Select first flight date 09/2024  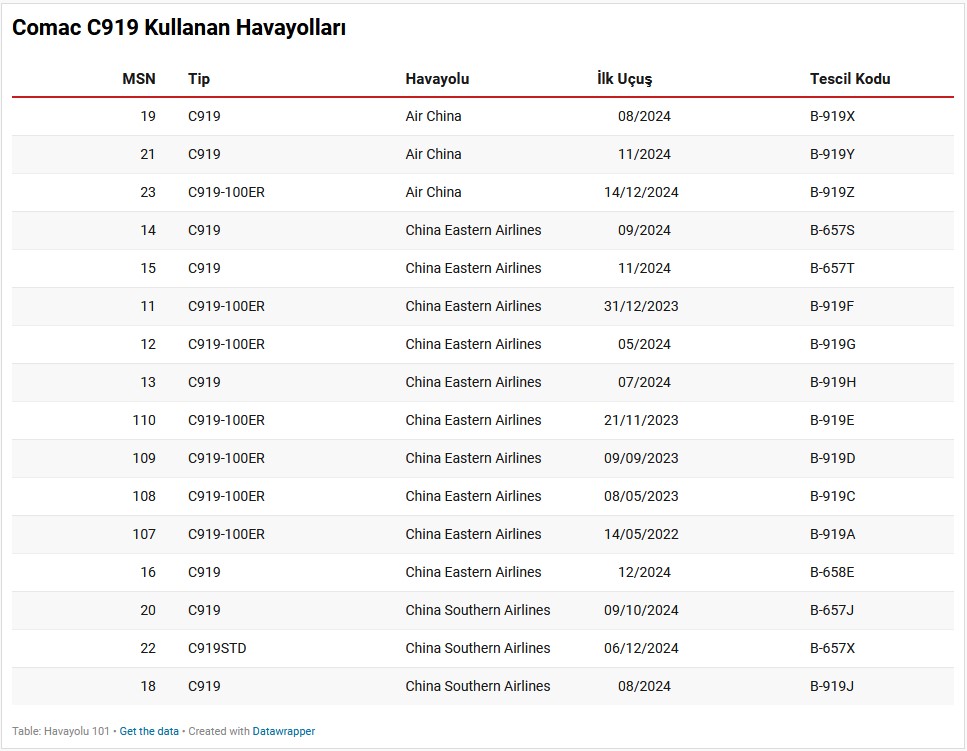(644, 231)
